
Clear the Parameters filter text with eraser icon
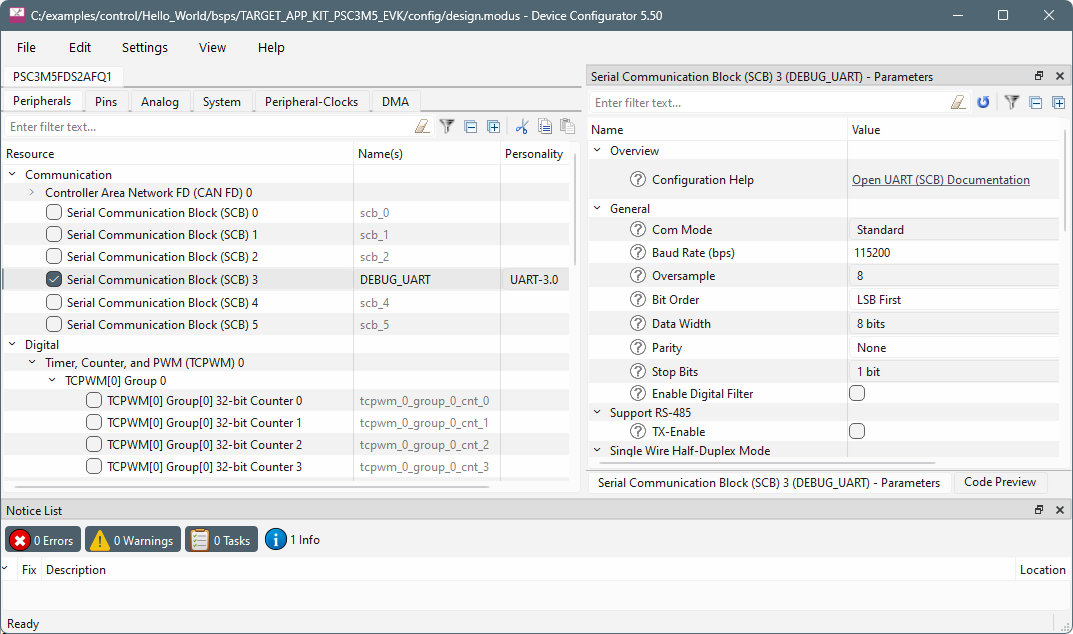958,103
